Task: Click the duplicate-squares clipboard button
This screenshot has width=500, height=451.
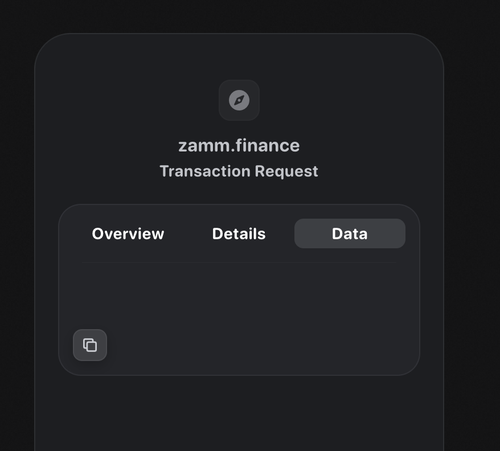Action: point(90,345)
